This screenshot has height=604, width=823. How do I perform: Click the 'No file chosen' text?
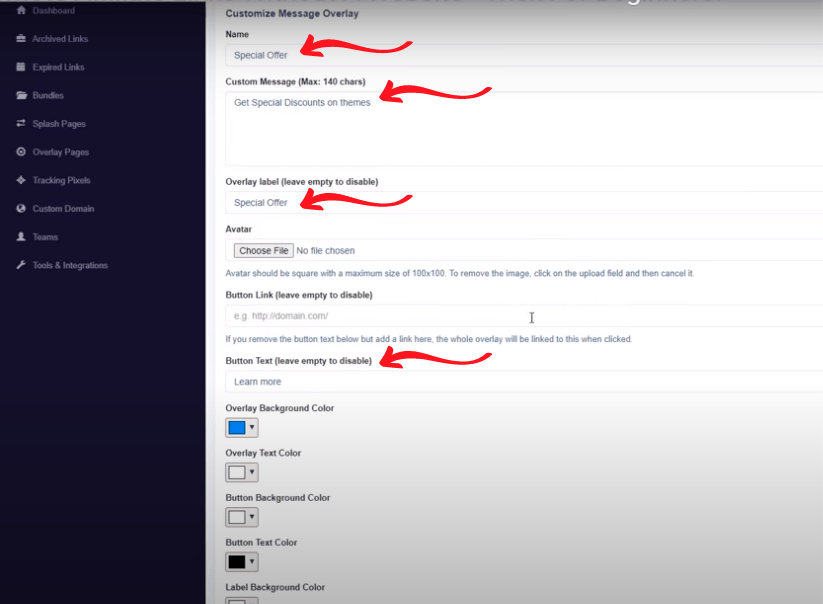[x=325, y=251]
